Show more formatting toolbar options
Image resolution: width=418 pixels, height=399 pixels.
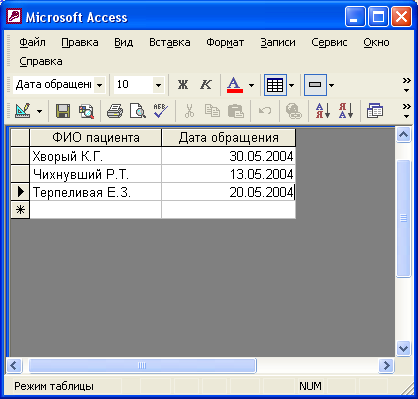tap(406, 85)
